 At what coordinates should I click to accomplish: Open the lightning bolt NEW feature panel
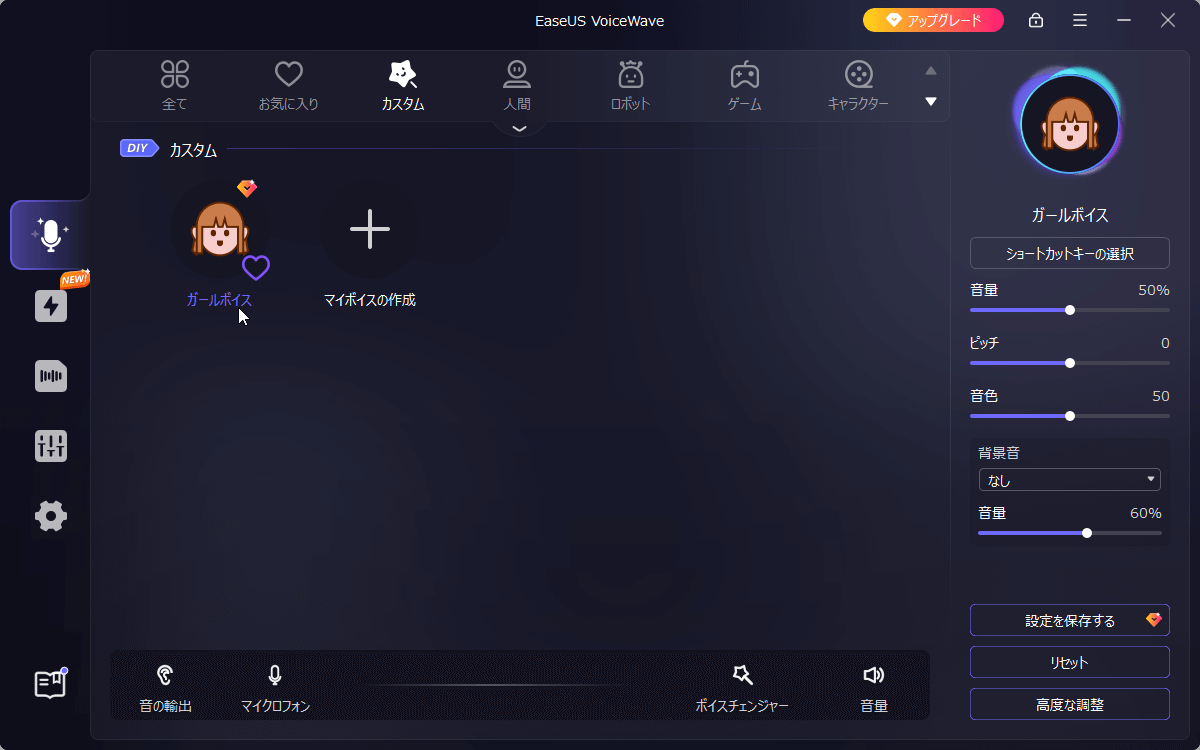point(51,306)
